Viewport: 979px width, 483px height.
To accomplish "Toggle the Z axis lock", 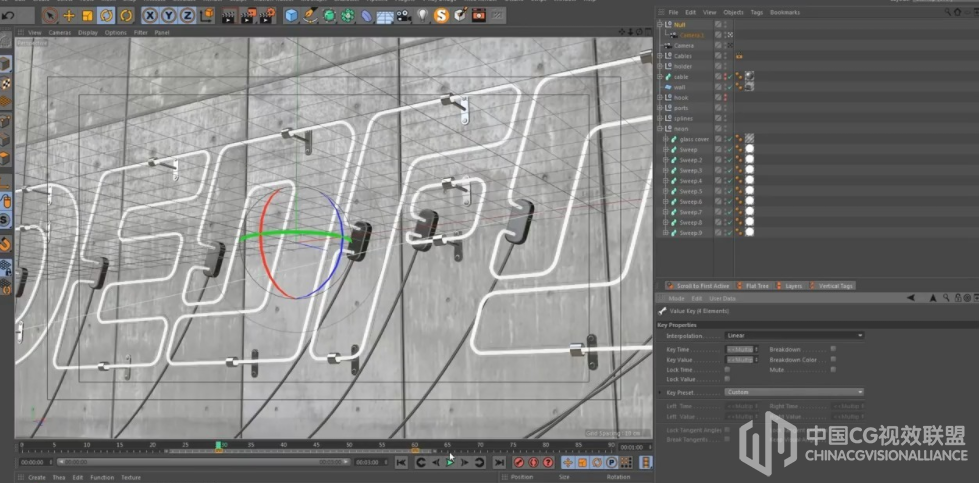I will pyautogui.click(x=187, y=16).
